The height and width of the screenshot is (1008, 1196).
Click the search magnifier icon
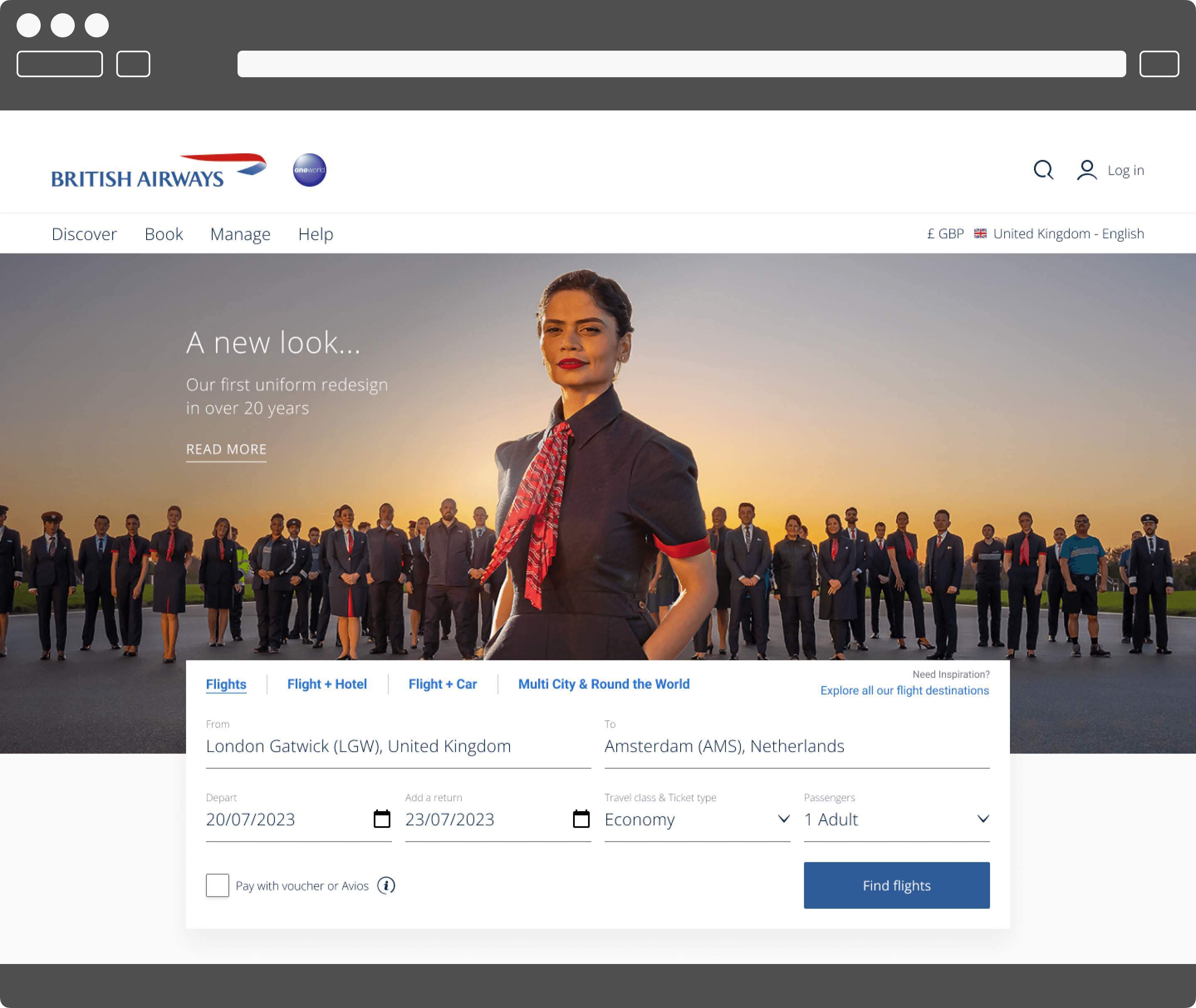(1043, 170)
